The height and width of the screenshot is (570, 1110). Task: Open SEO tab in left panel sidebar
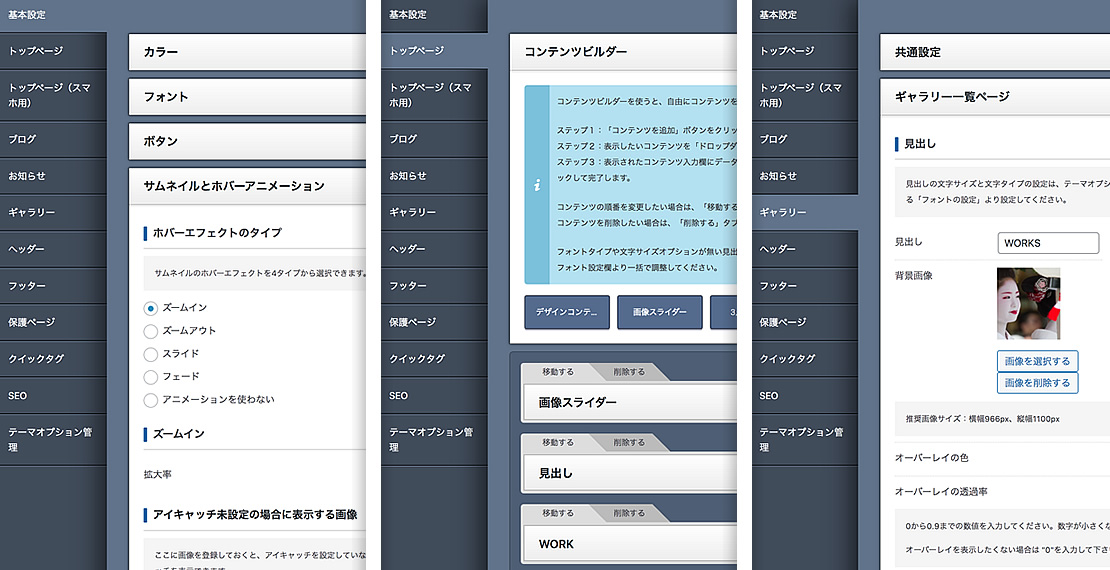[x=53, y=396]
